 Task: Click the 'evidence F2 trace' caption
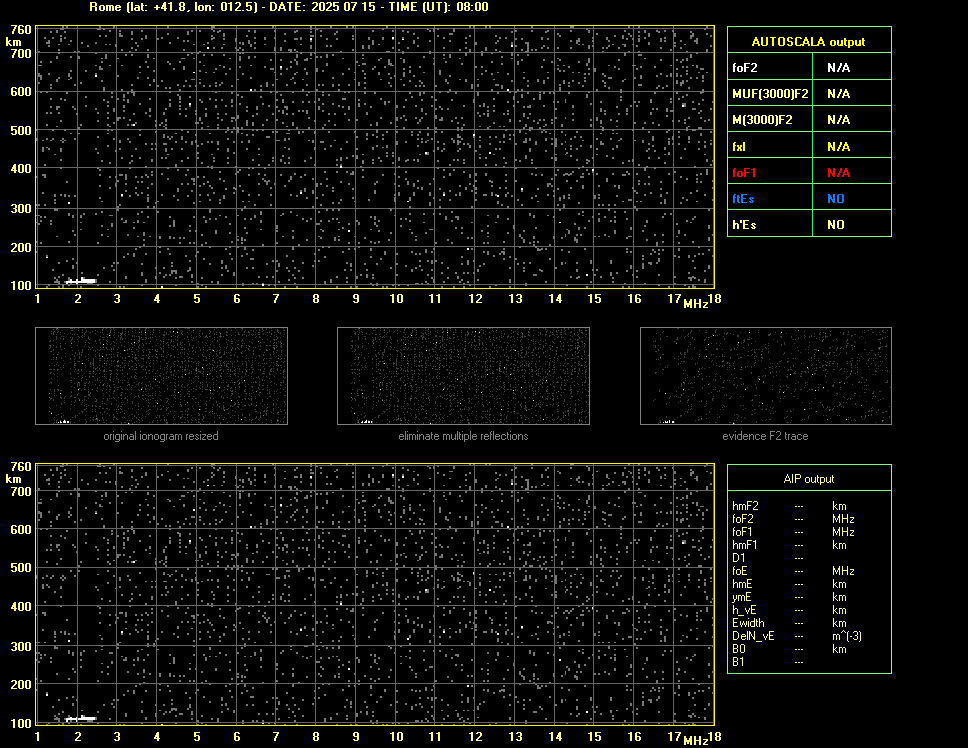click(x=765, y=436)
